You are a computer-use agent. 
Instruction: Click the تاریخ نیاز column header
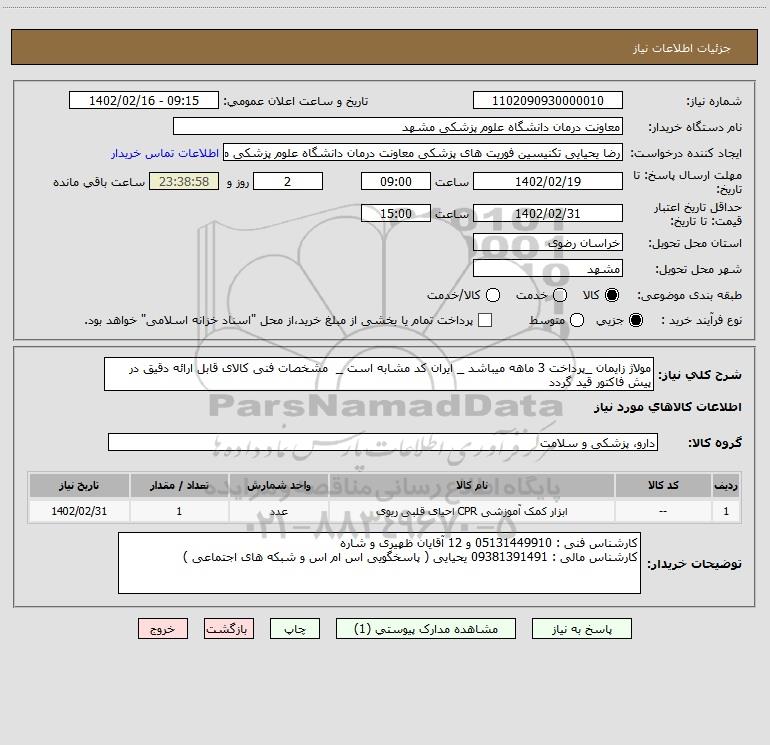point(79,485)
